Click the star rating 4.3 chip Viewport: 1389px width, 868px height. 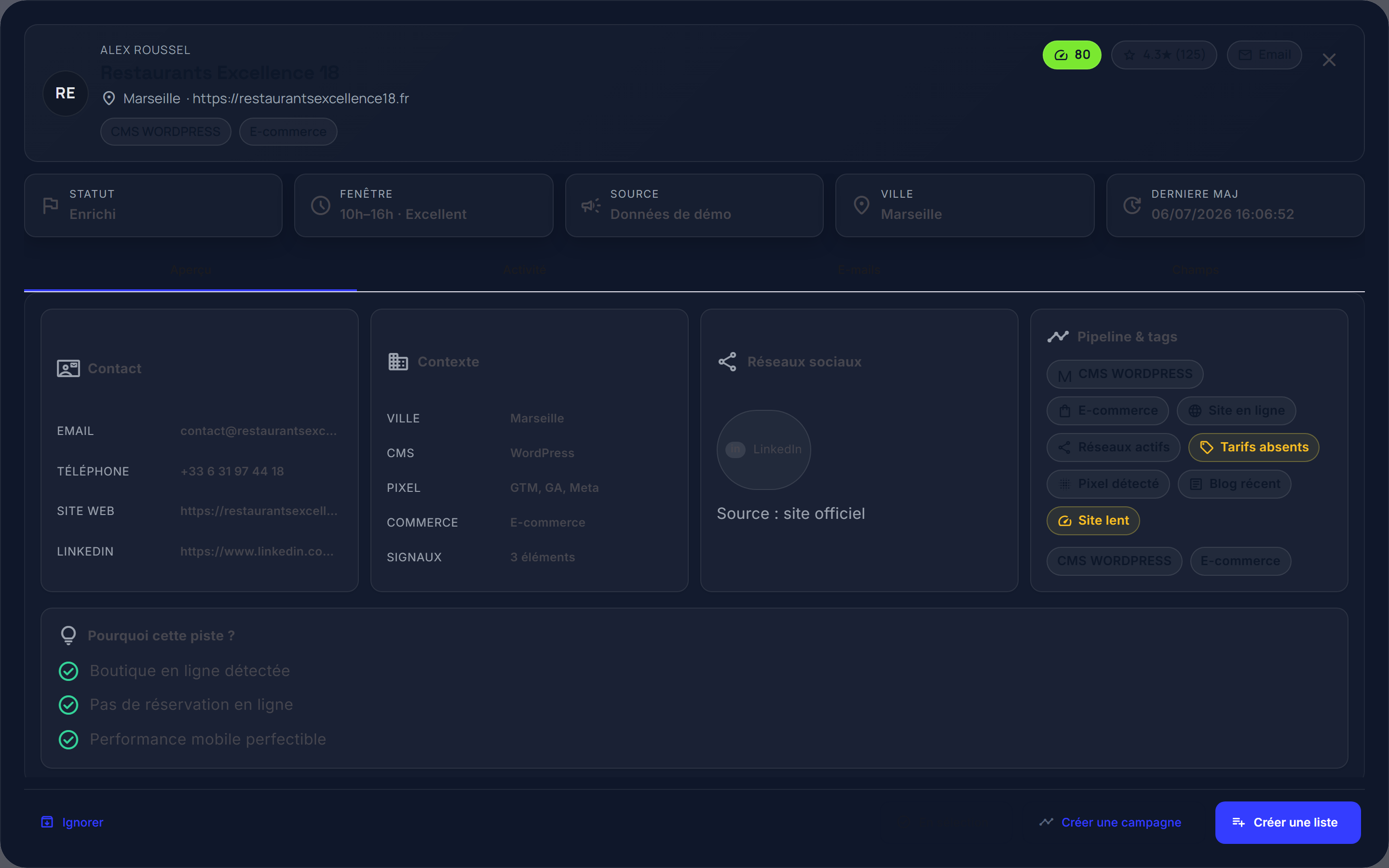(1163, 54)
